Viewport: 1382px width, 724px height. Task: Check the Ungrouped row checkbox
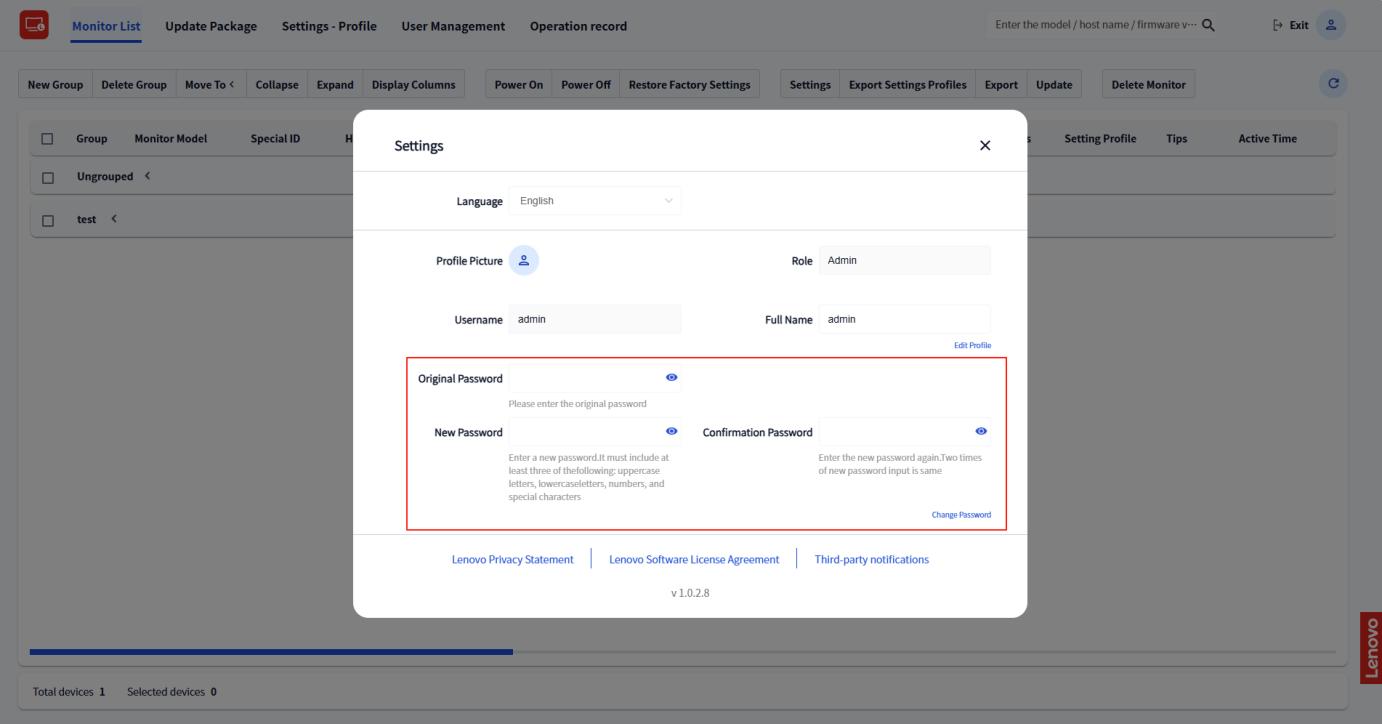point(47,177)
